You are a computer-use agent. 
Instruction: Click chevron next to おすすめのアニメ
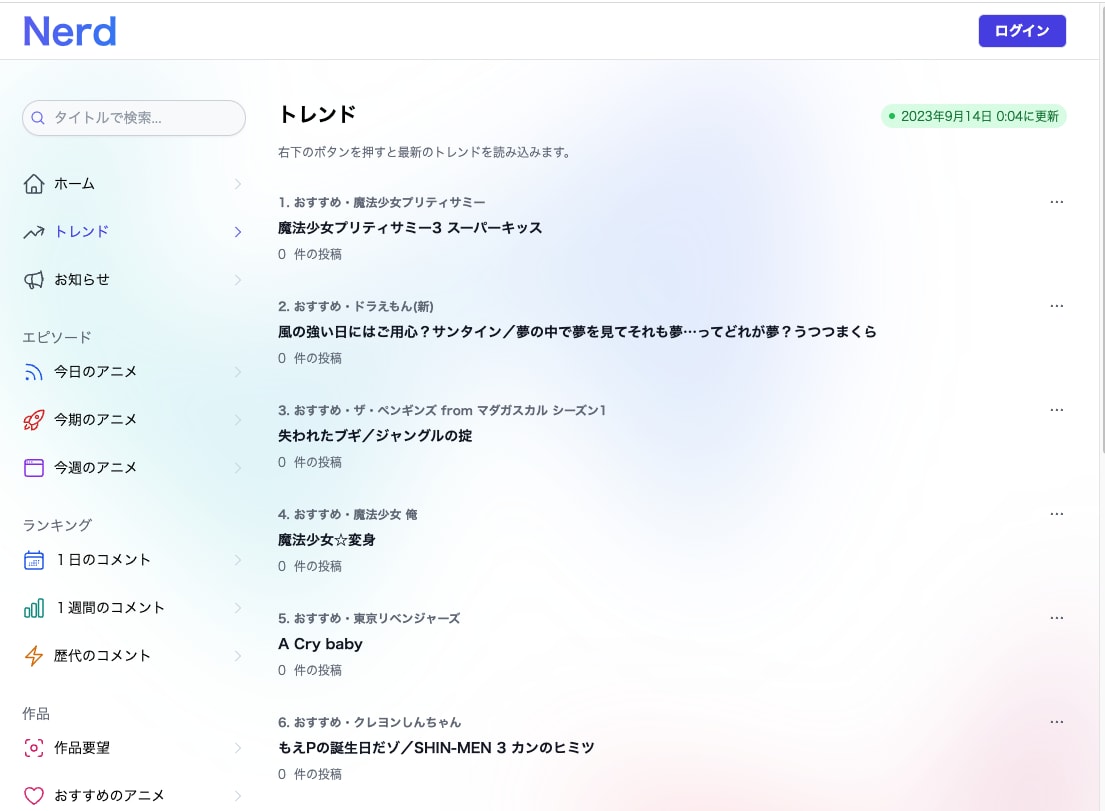click(237, 795)
